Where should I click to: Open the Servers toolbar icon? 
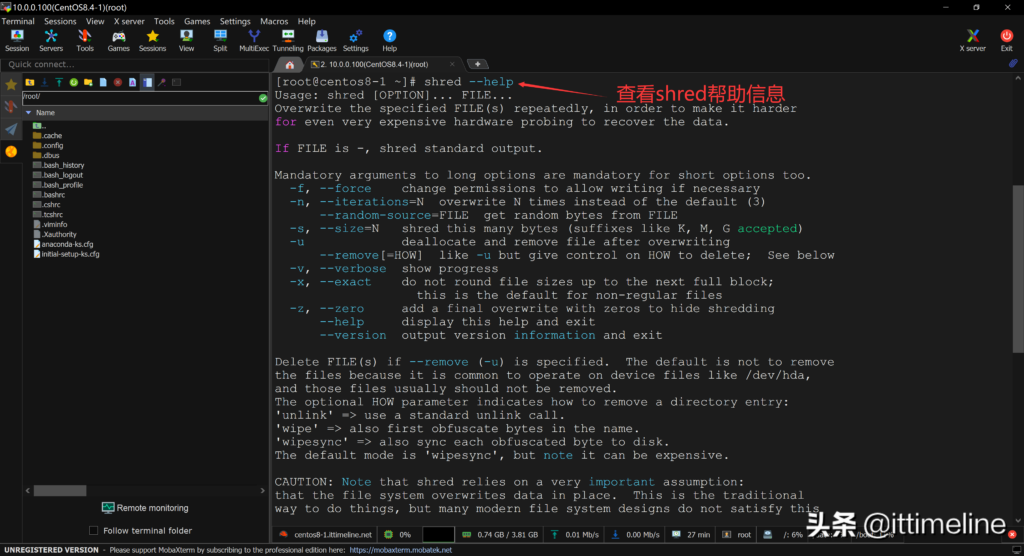pos(51,37)
